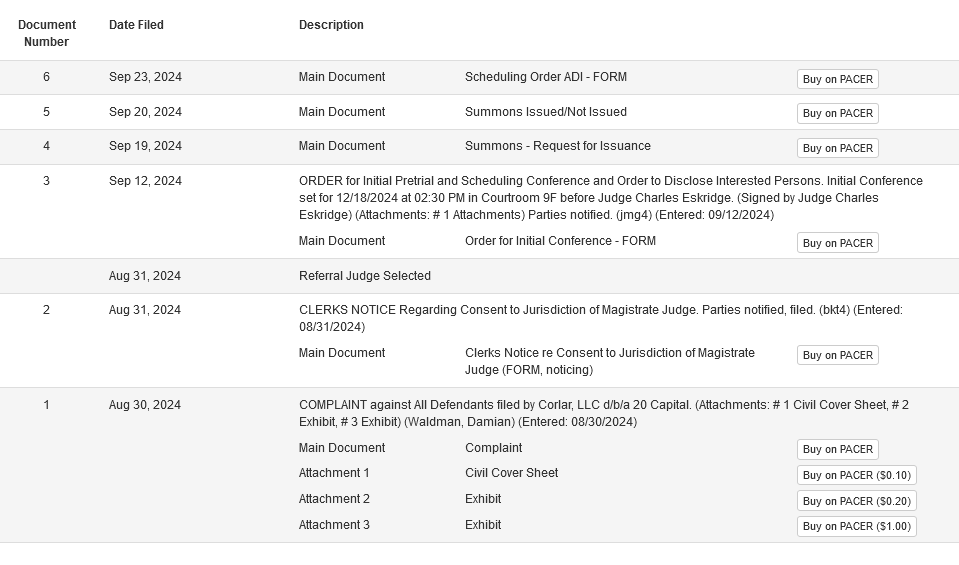Select the Referral Judge Selected entry

point(365,276)
